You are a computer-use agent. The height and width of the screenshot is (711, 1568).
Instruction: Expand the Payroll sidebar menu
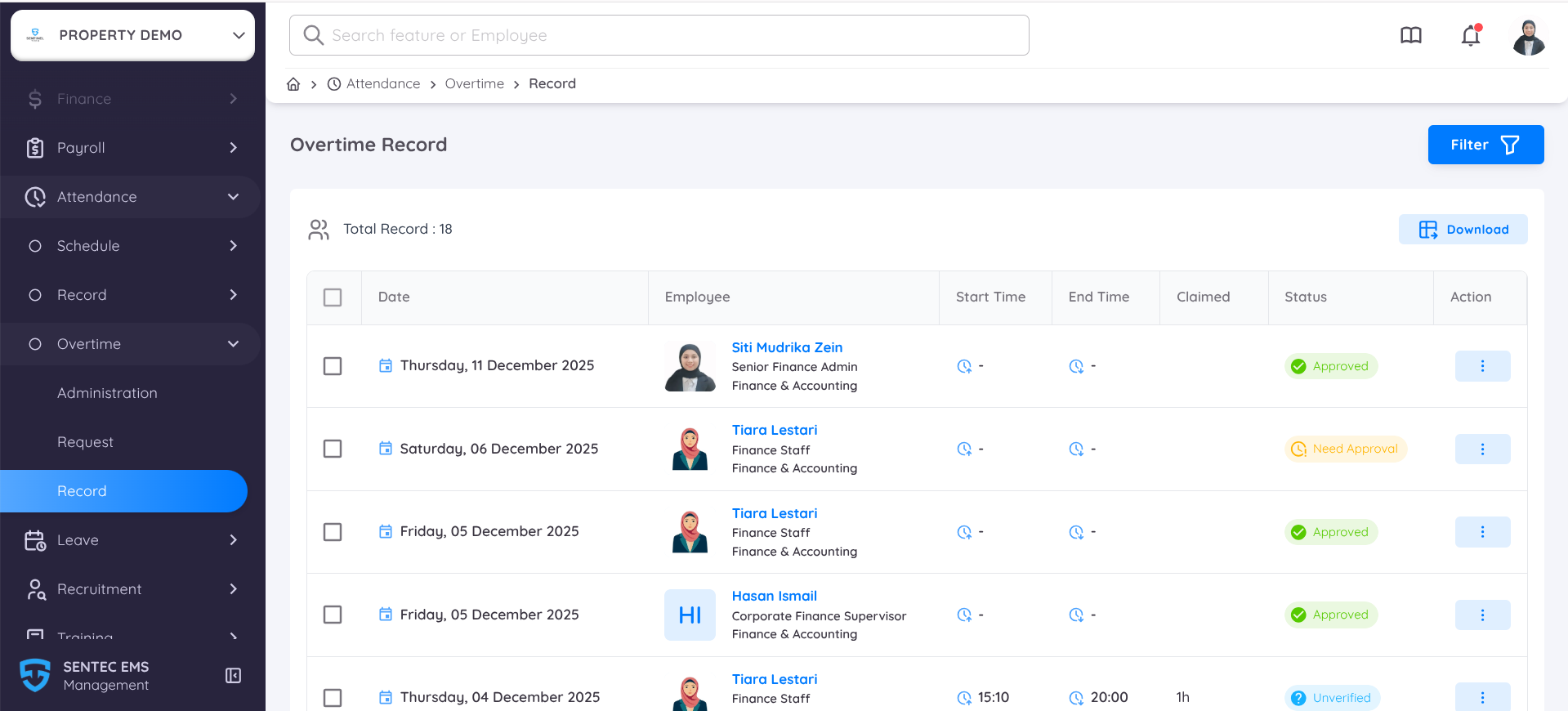point(131,148)
